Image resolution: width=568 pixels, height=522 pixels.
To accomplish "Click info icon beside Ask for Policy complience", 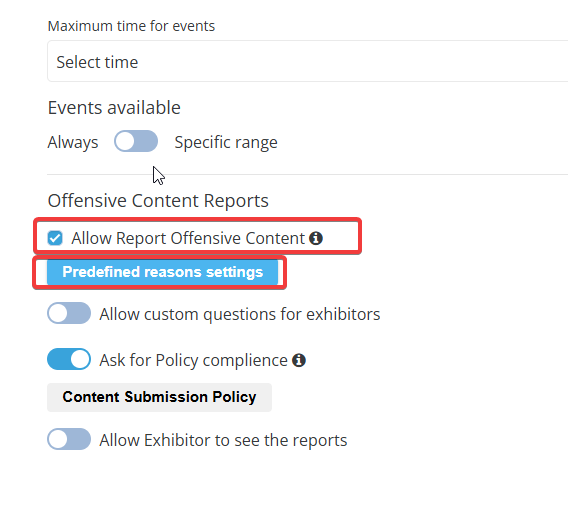I will coord(299,360).
